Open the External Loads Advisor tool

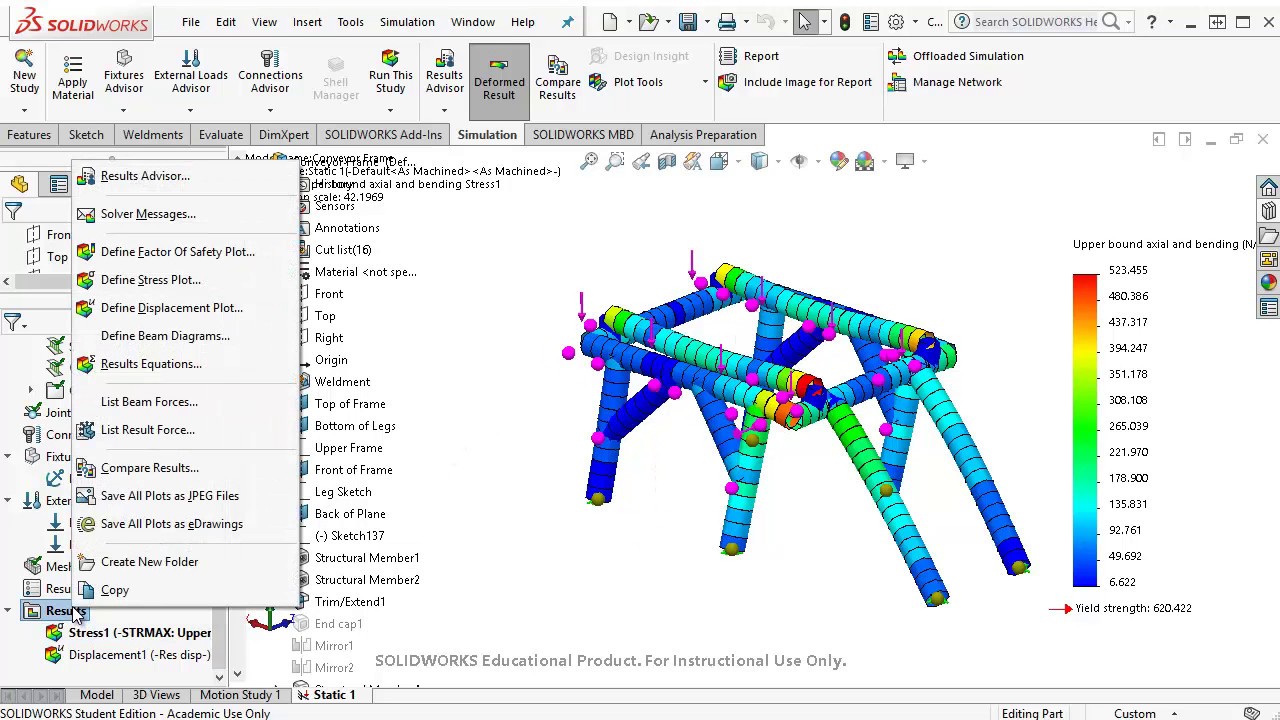pos(190,72)
